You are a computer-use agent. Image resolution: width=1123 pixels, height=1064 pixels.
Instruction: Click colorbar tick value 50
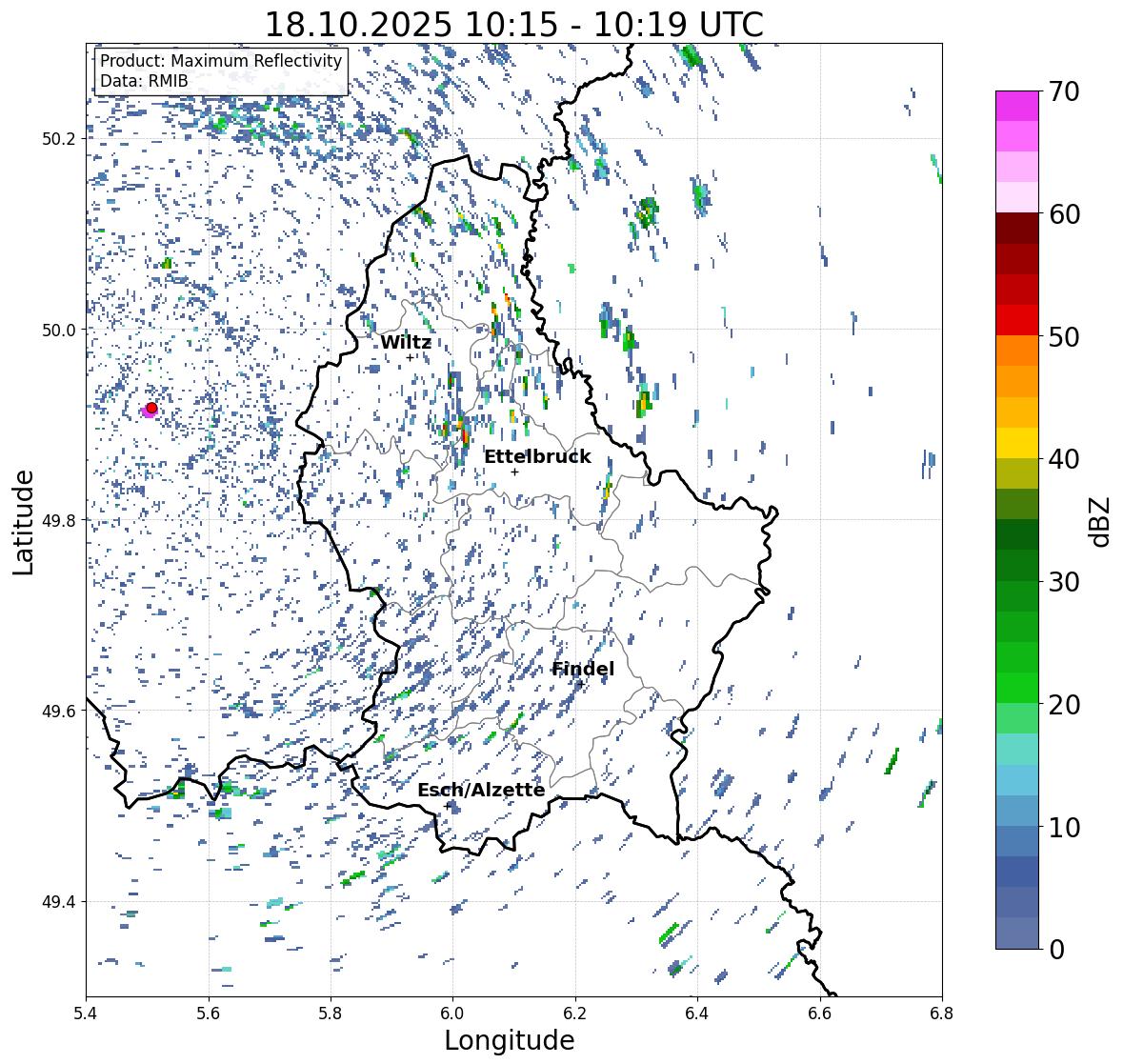coord(1063,336)
